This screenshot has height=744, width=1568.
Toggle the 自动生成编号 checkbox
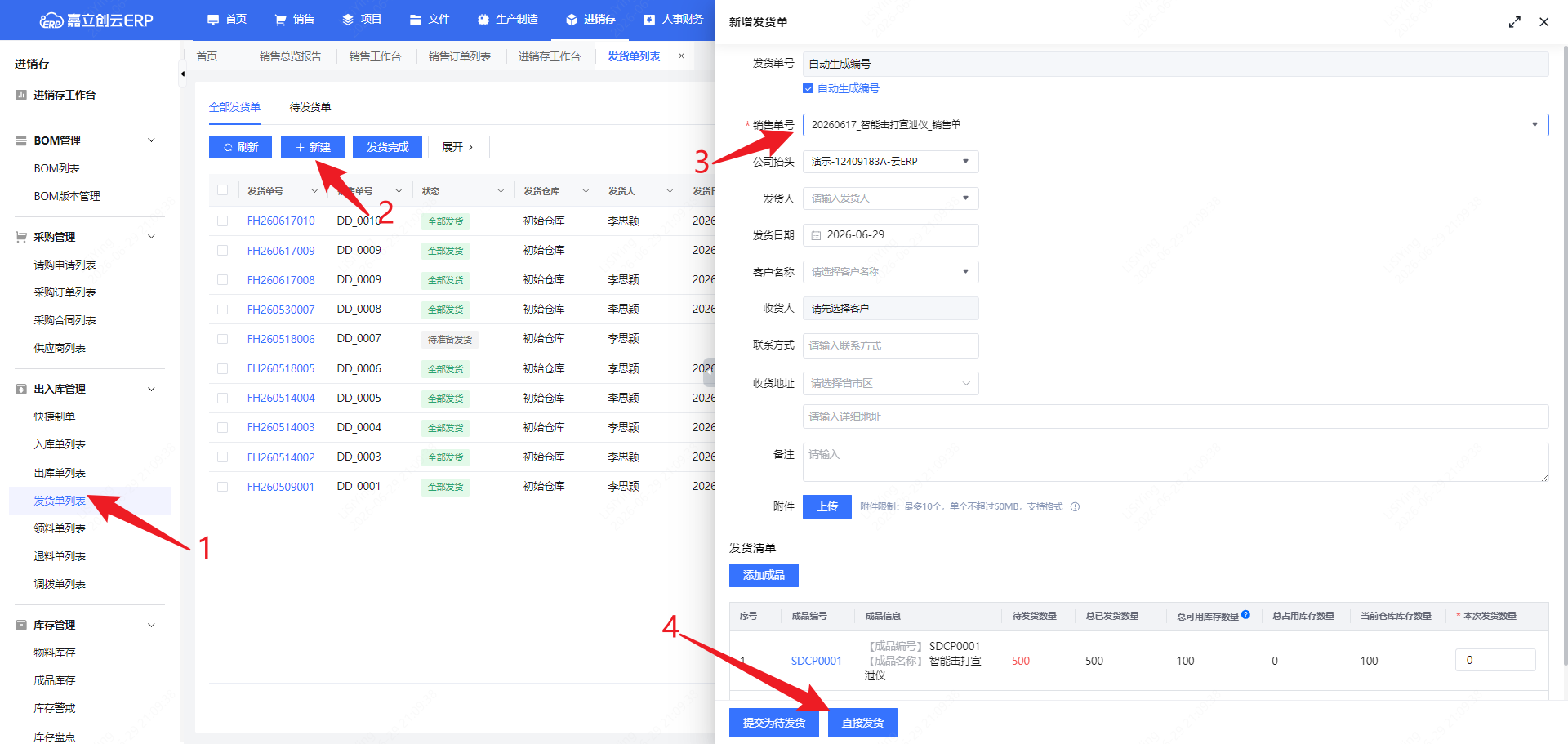[x=808, y=88]
